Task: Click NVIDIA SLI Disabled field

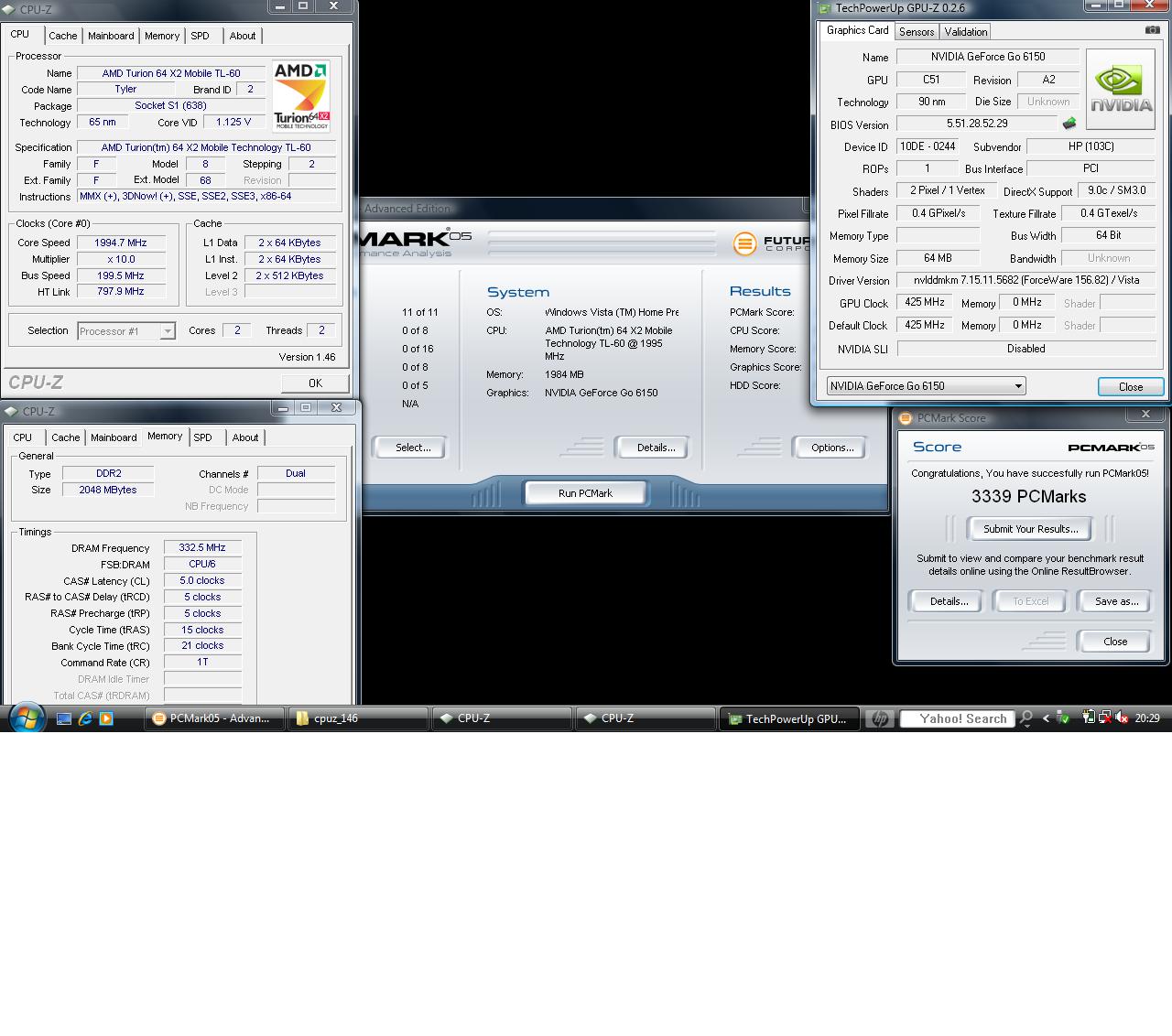Action: tap(1026, 349)
